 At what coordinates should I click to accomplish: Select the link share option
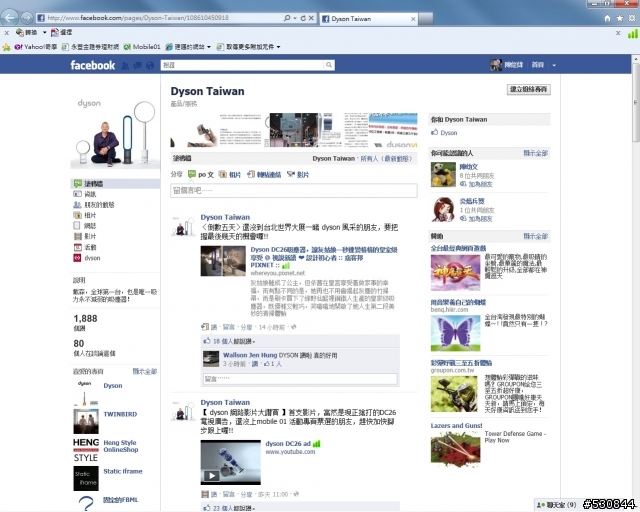(264, 174)
